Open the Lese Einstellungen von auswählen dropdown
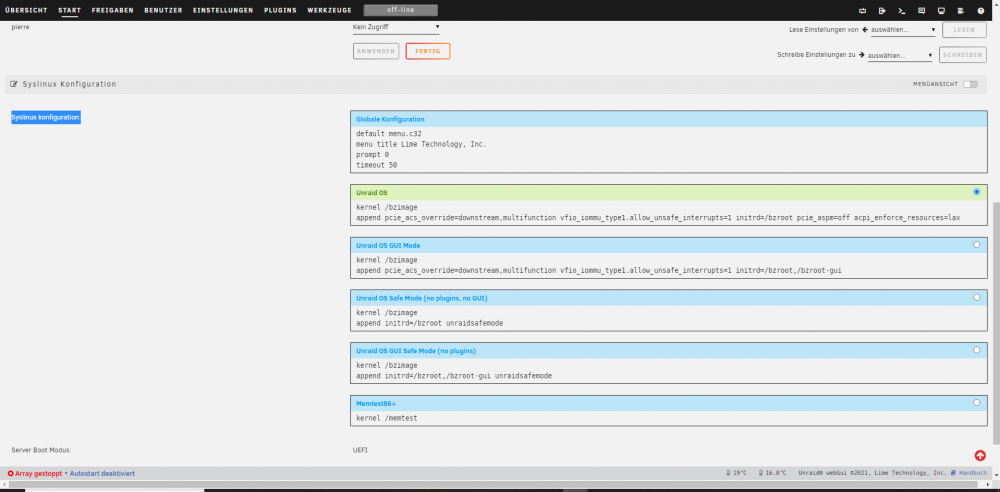 pos(903,29)
